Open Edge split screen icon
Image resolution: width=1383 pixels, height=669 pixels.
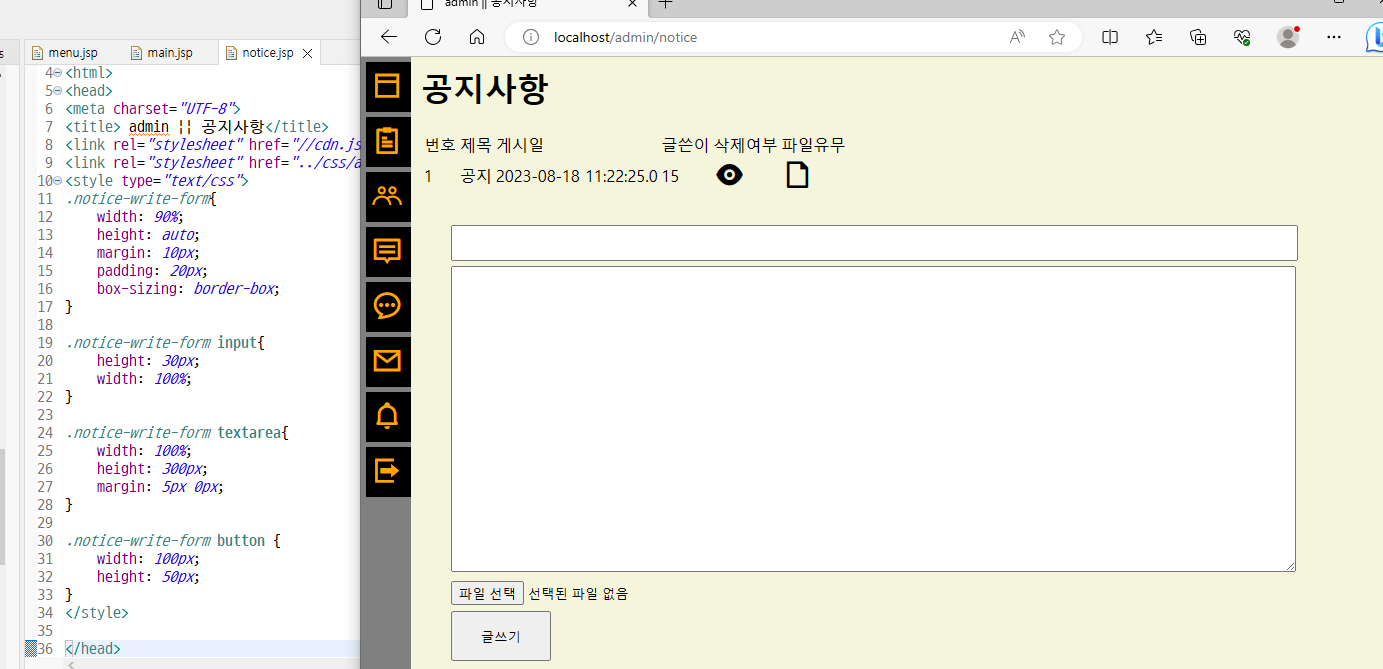(x=1110, y=37)
